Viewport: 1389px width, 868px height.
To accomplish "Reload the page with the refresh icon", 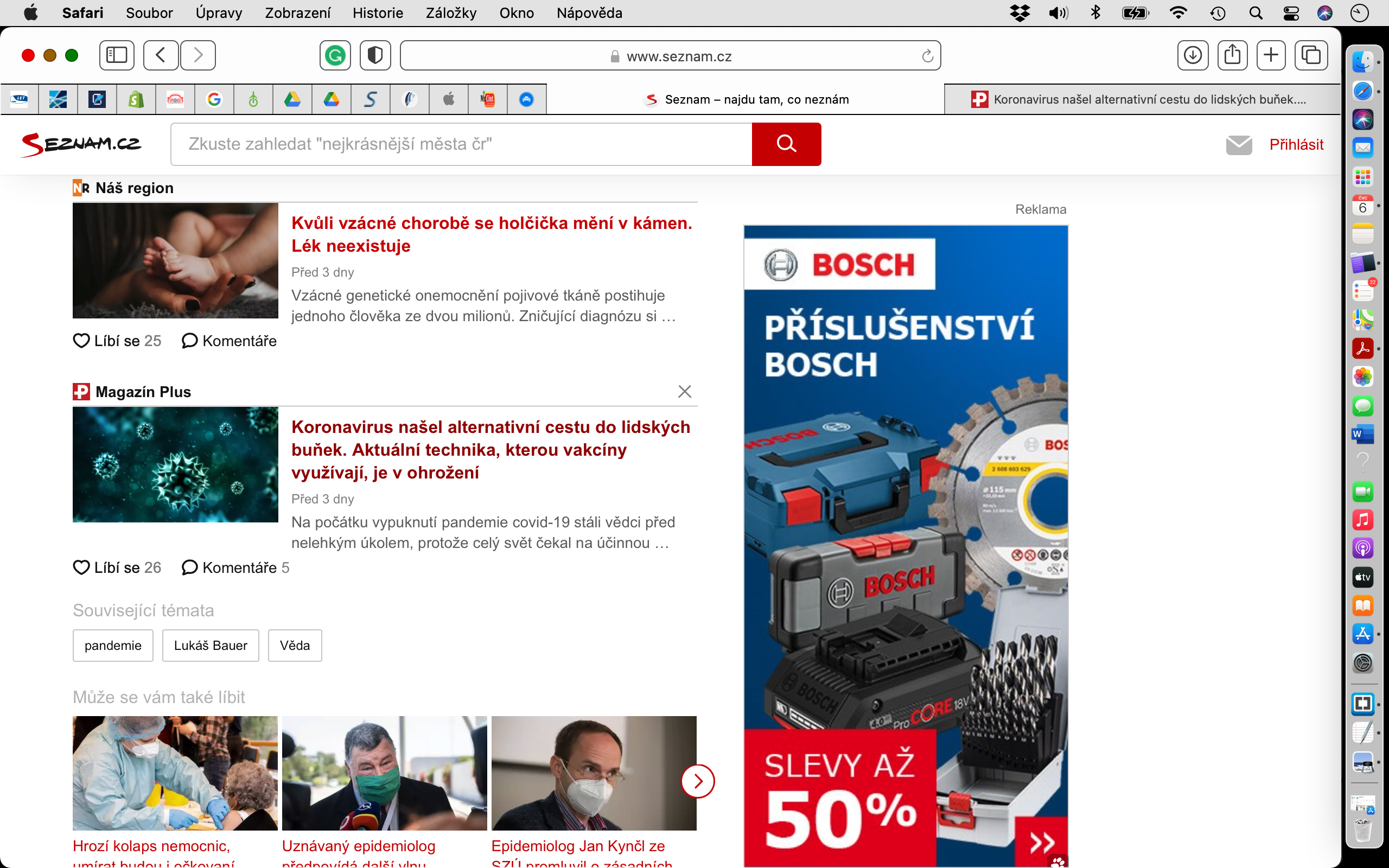I will [927, 56].
